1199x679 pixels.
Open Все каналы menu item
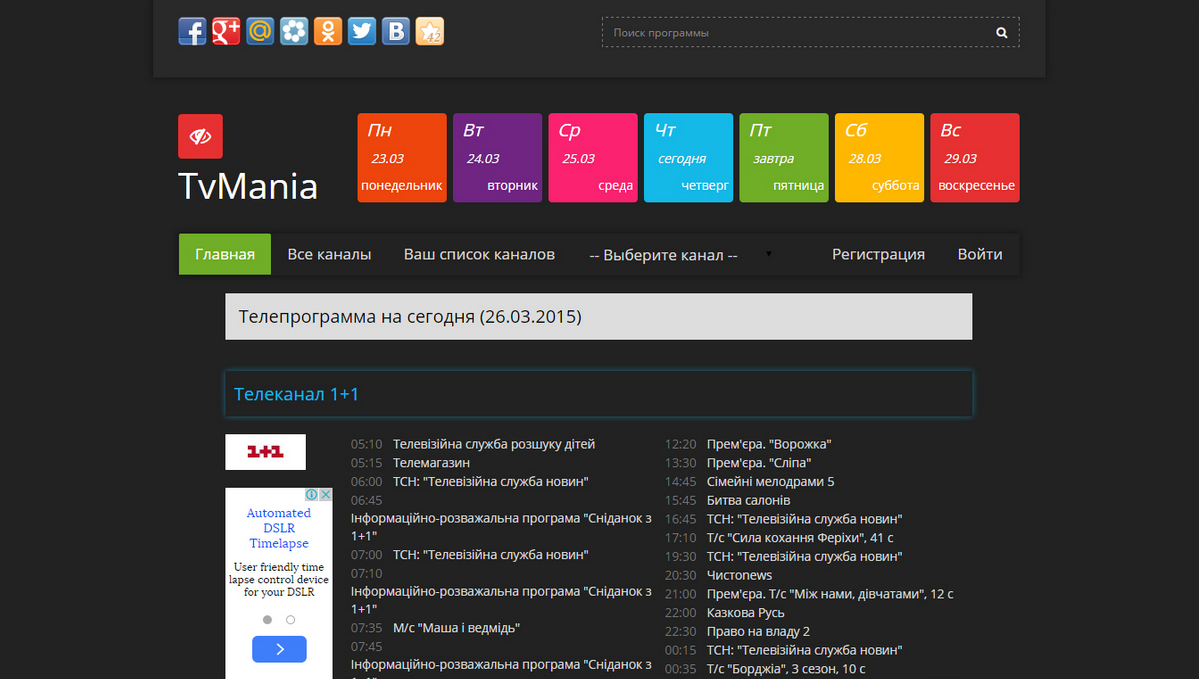click(x=330, y=254)
